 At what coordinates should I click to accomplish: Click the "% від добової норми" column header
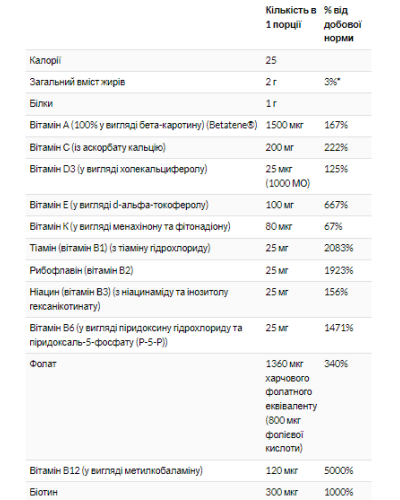343,24
